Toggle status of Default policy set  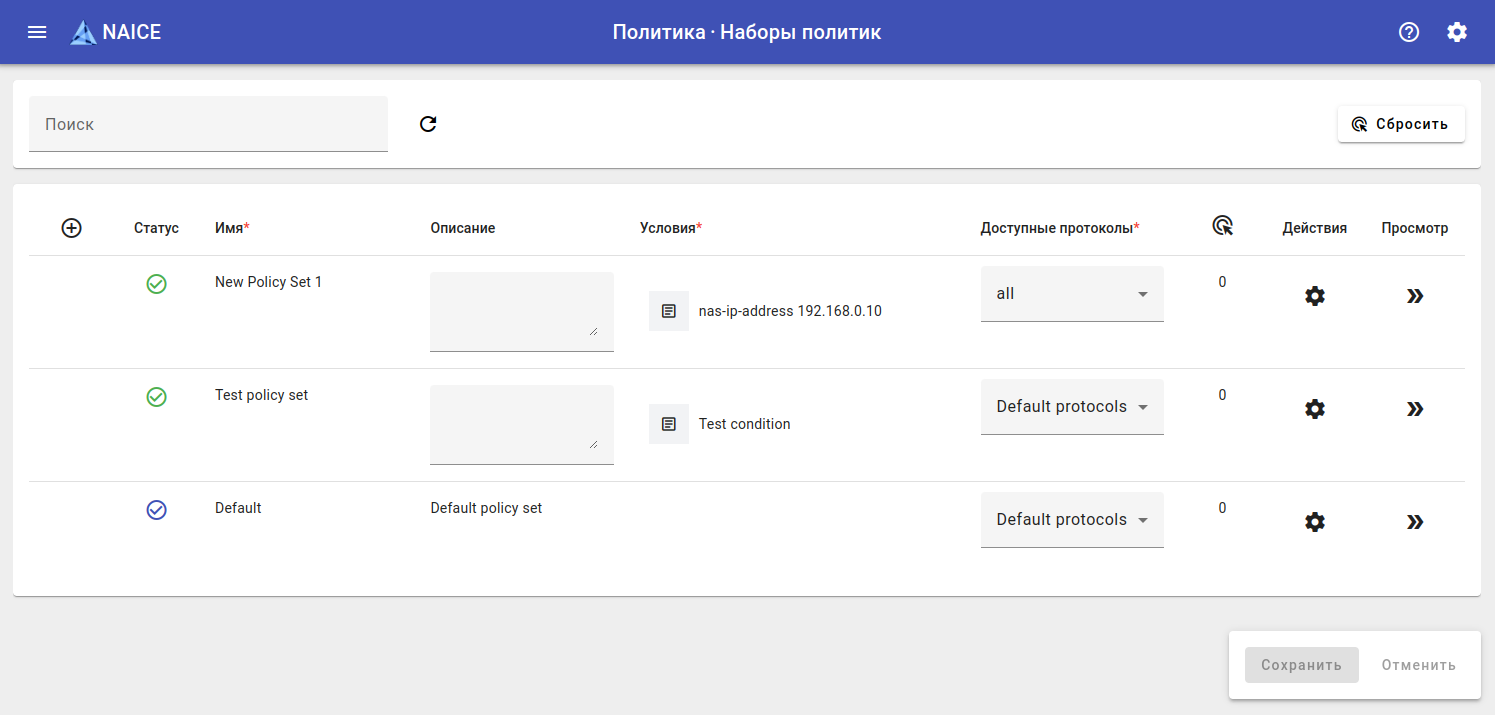point(156,510)
